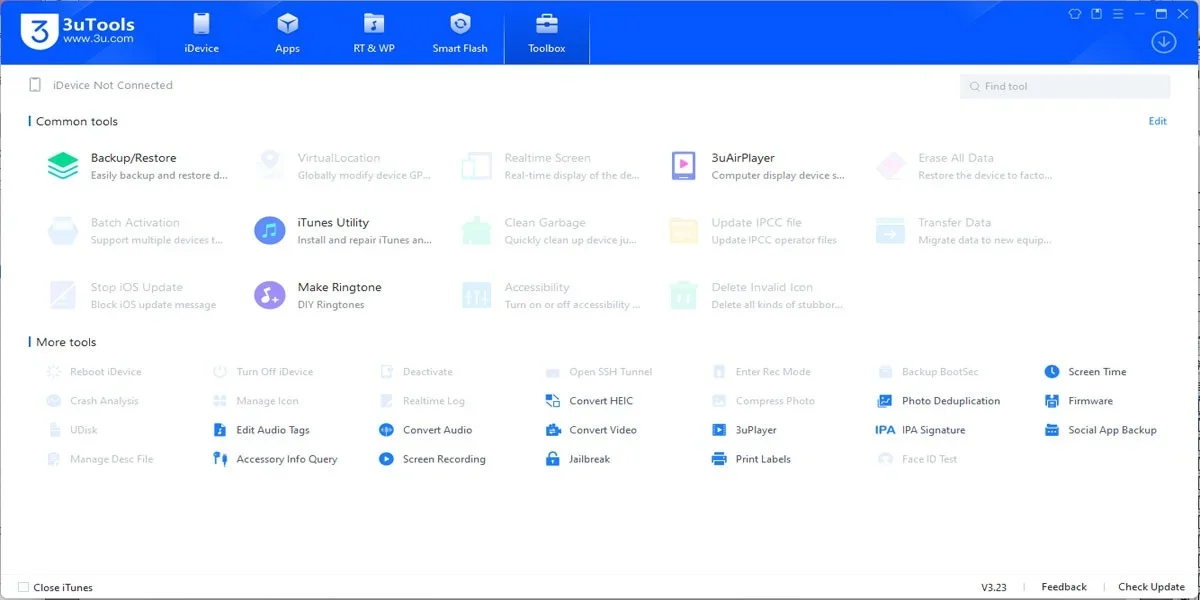This screenshot has height=600, width=1200.
Task: Click the Feedback button
Action: click(1064, 587)
